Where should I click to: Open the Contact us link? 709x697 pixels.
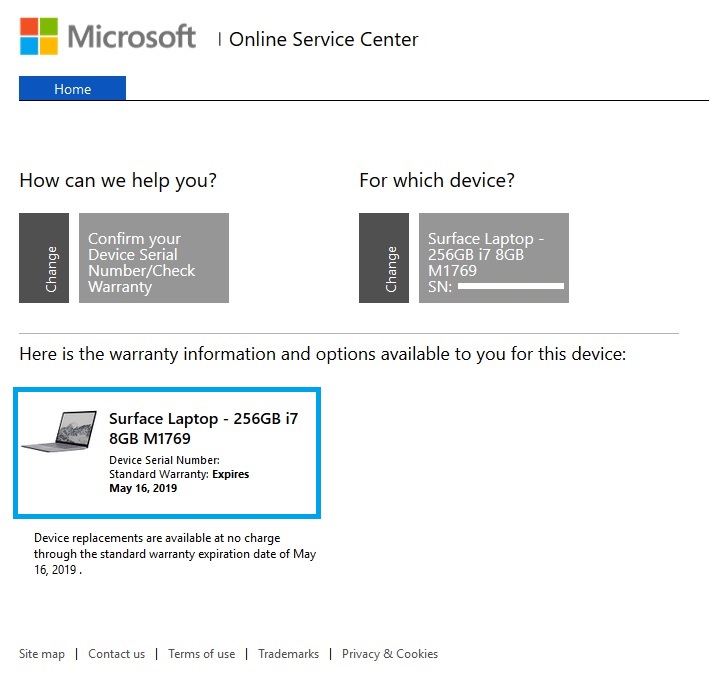117,654
